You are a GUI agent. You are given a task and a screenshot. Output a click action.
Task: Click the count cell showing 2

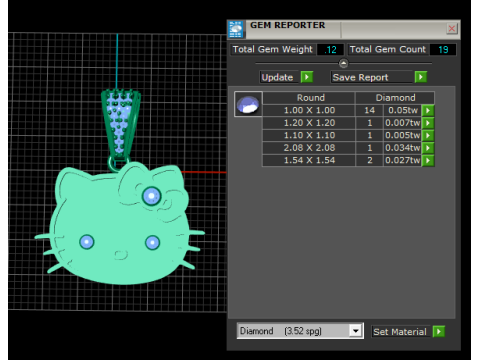click(369, 160)
